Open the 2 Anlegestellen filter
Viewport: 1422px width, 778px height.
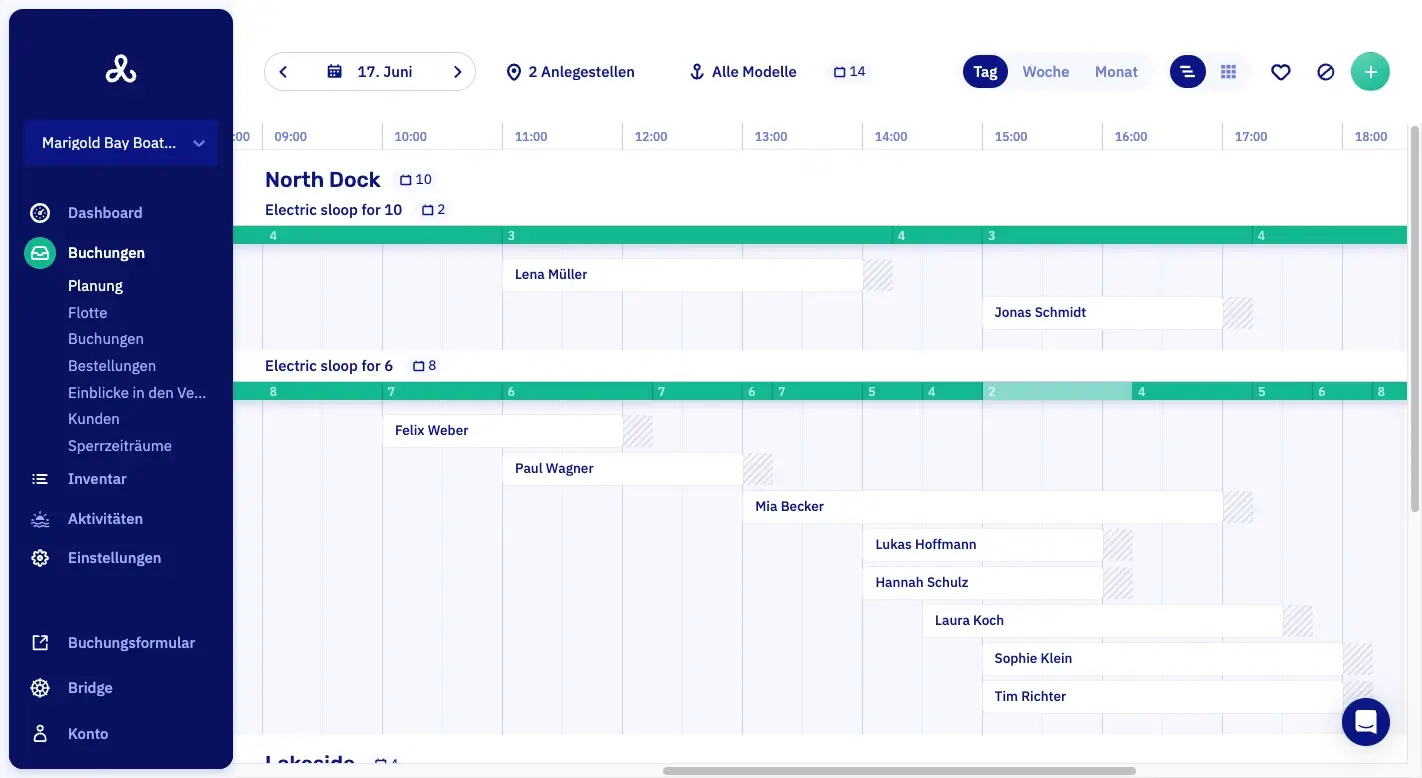click(x=570, y=72)
